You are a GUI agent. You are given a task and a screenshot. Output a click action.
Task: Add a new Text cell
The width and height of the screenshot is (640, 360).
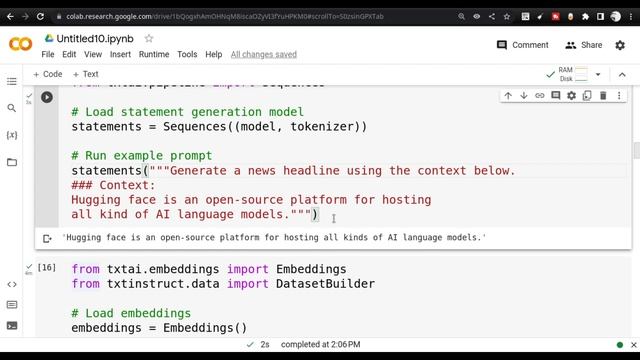[x=86, y=74]
